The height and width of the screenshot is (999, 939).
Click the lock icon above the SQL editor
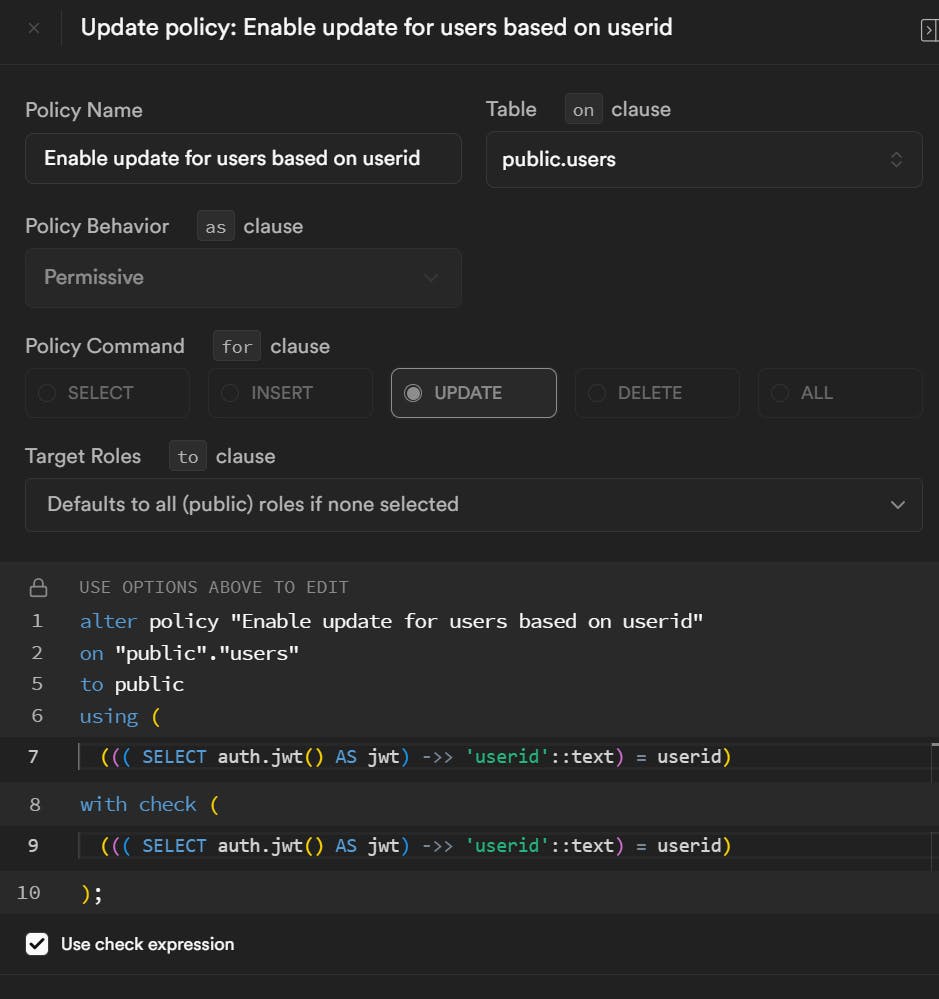coord(38,587)
